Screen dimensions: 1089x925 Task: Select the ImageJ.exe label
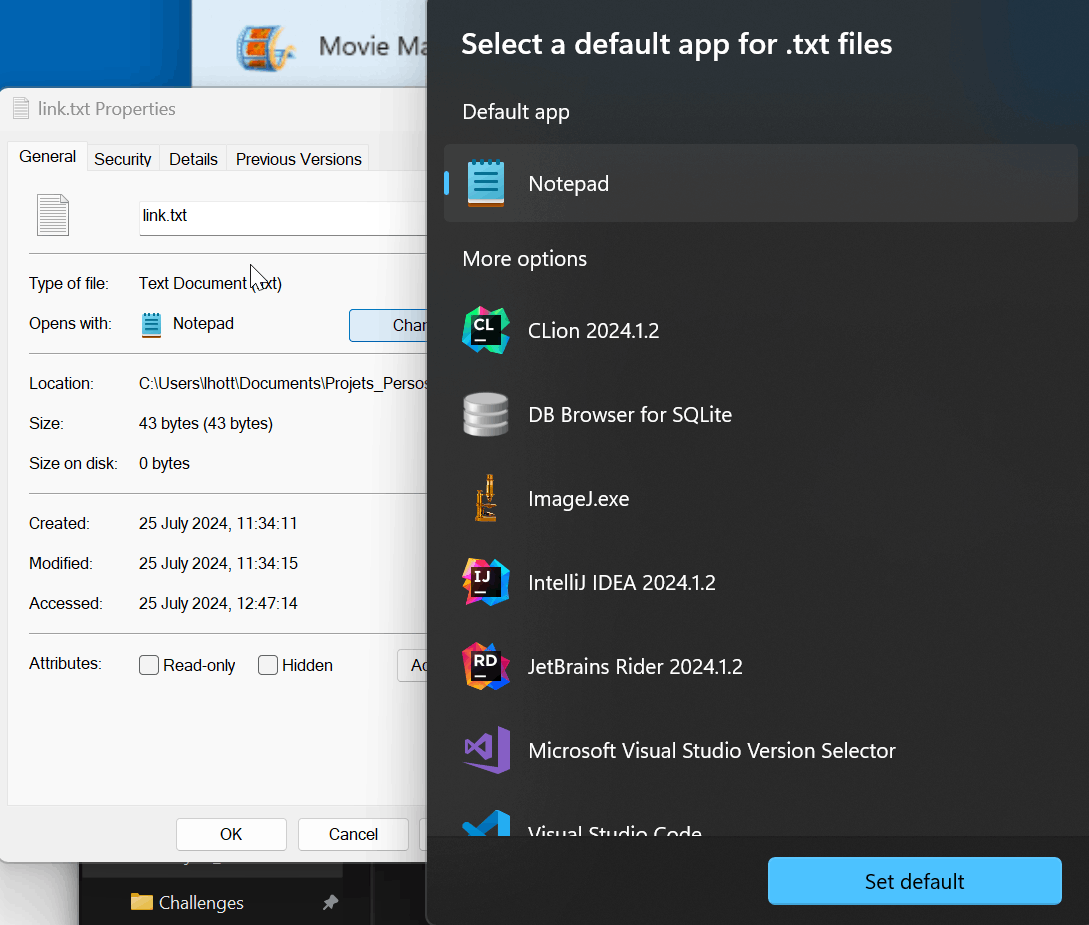coord(579,499)
